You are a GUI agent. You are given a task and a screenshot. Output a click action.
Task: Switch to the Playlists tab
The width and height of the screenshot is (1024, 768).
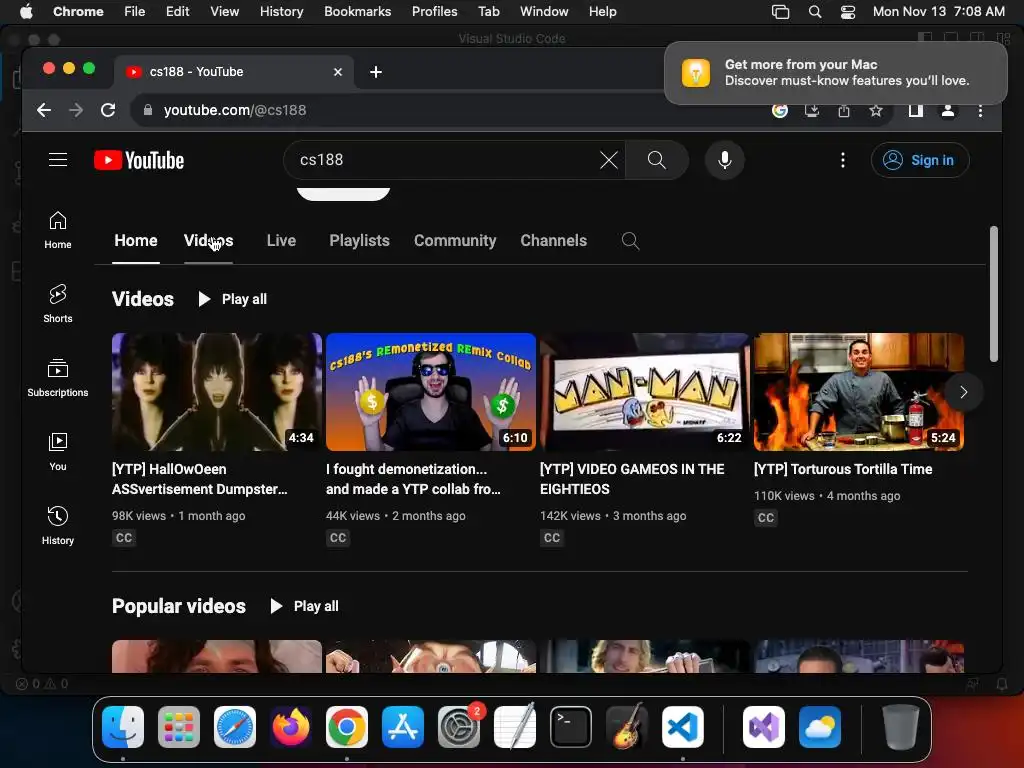(x=359, y=240)
